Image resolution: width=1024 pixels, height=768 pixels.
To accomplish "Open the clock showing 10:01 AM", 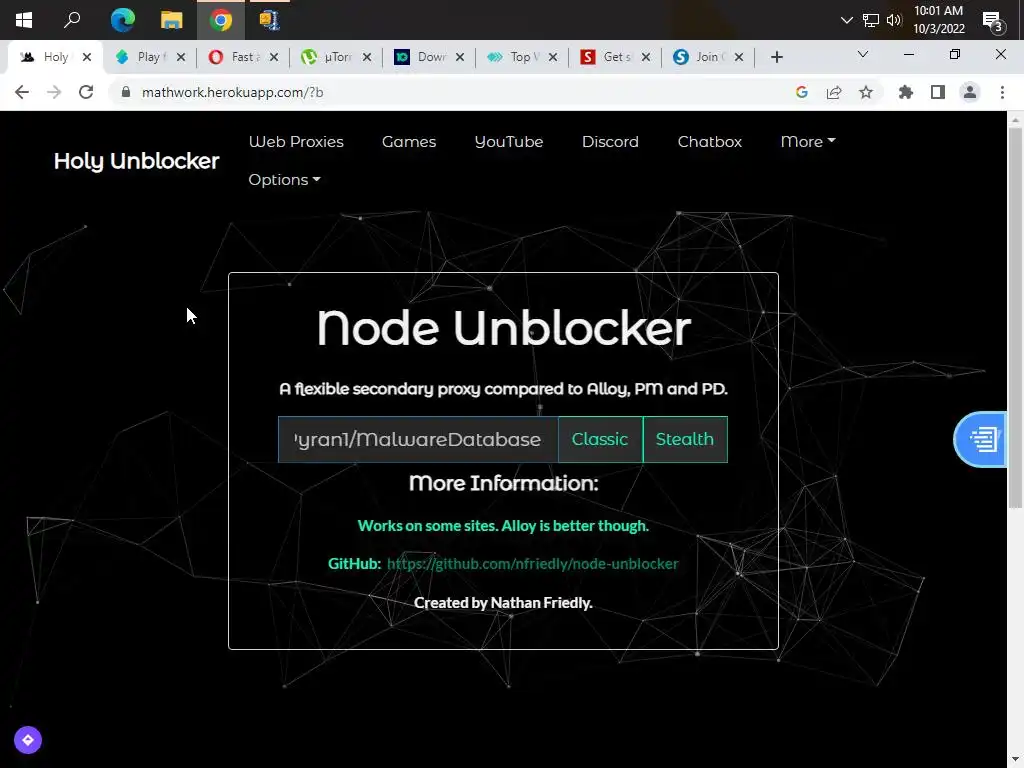I will tap(938, 20).
